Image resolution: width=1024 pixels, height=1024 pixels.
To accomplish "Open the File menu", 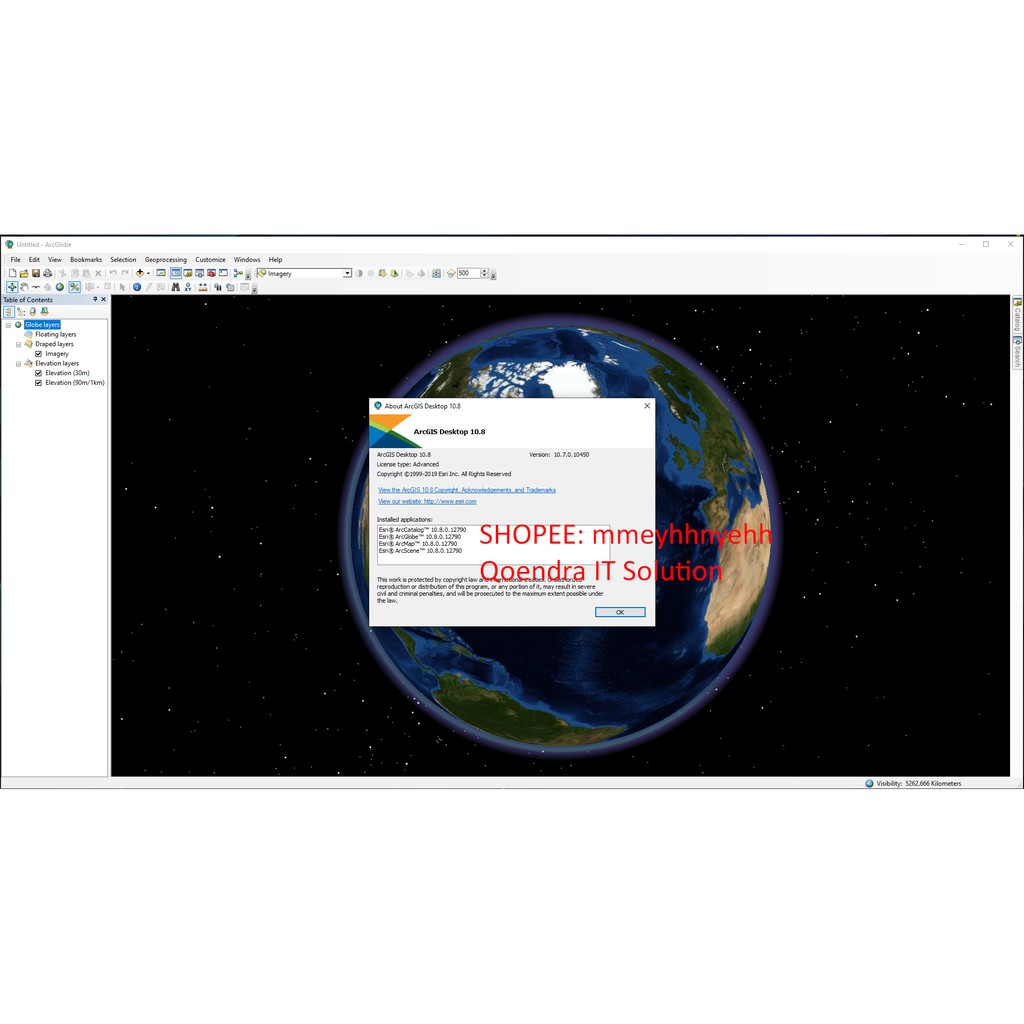I will pos(15,259).
